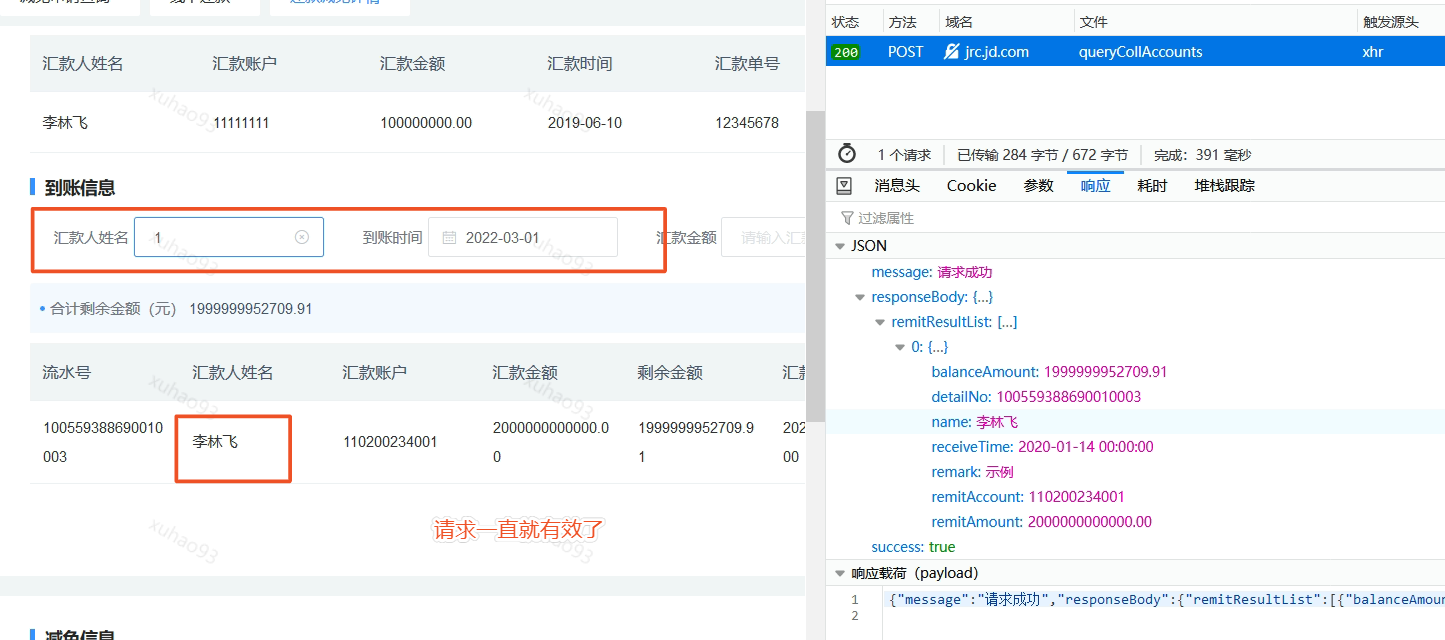The width and height of the screenshot is (1445, 640).
Task: Switch to the 消息头 tab
Action: (896, 185)
